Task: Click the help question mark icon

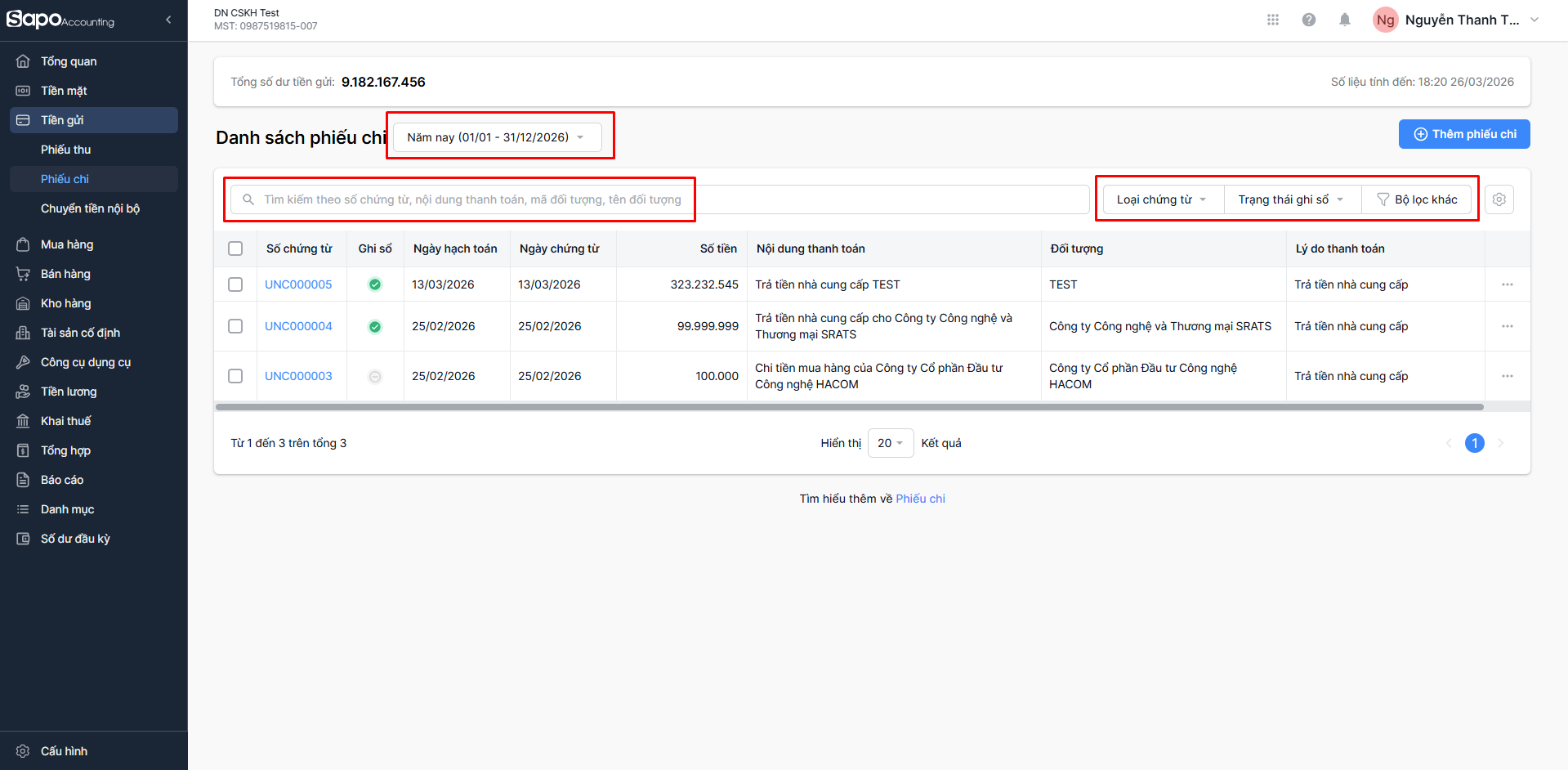Action: pyautogui.click(x=1308, y=20)
